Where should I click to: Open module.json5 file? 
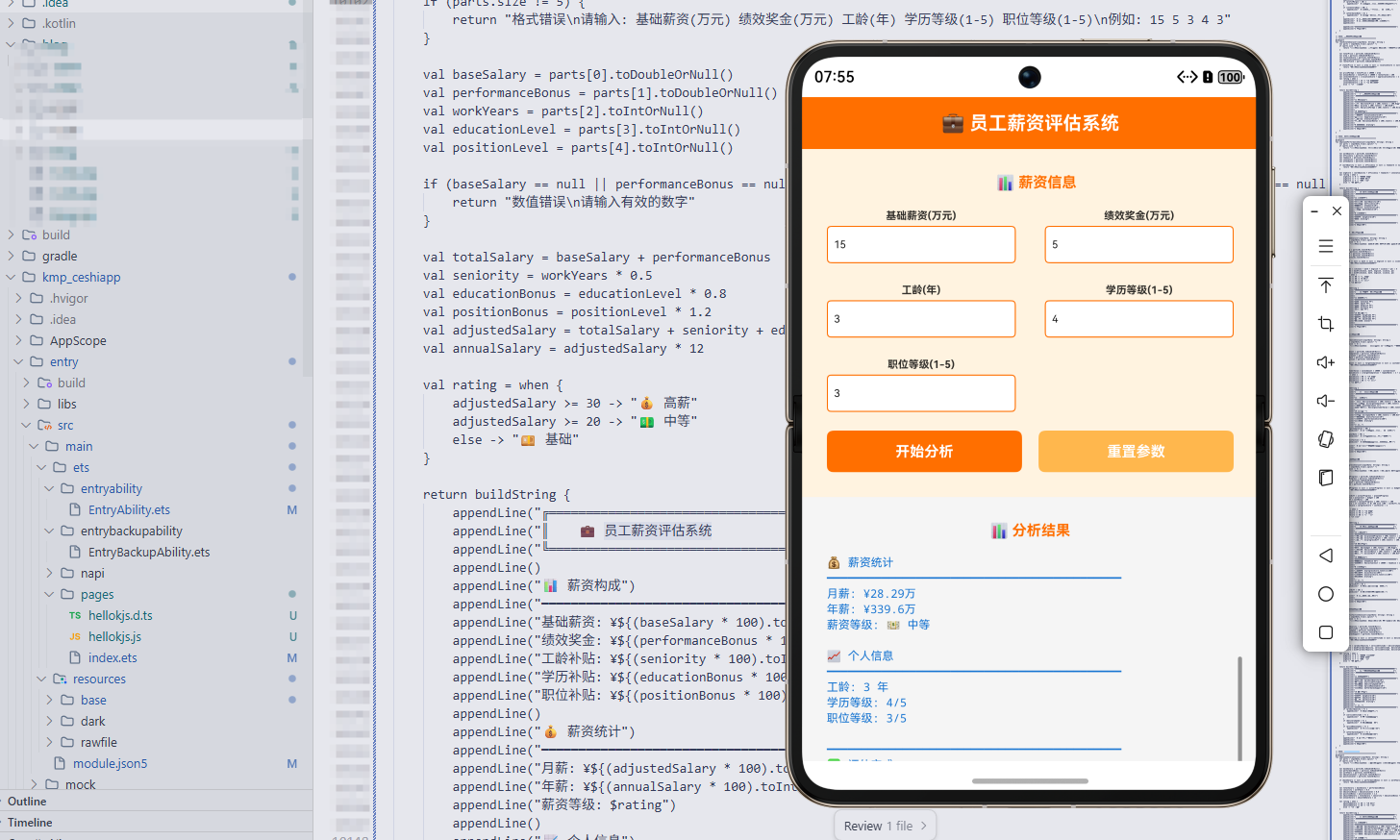click(110, 763)
